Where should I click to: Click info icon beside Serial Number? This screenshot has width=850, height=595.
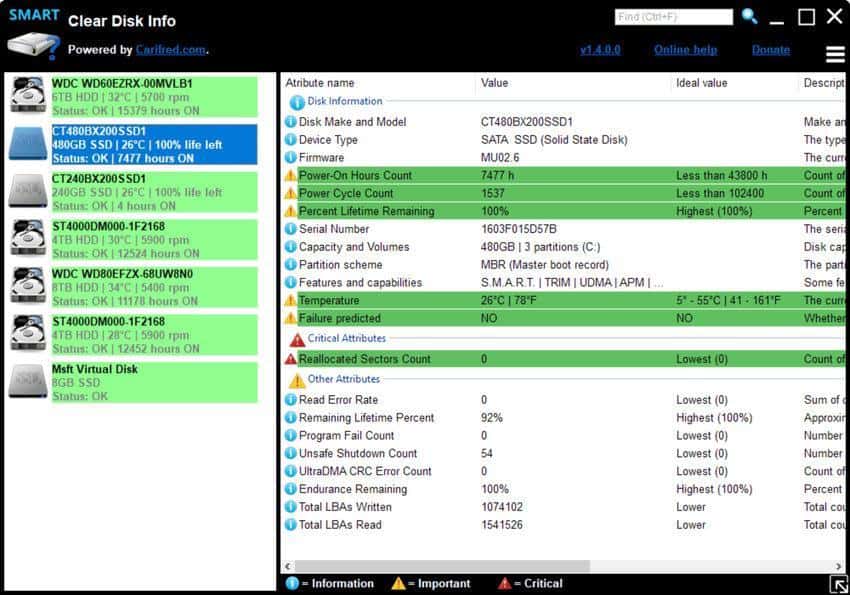click(x=291, y=229)
